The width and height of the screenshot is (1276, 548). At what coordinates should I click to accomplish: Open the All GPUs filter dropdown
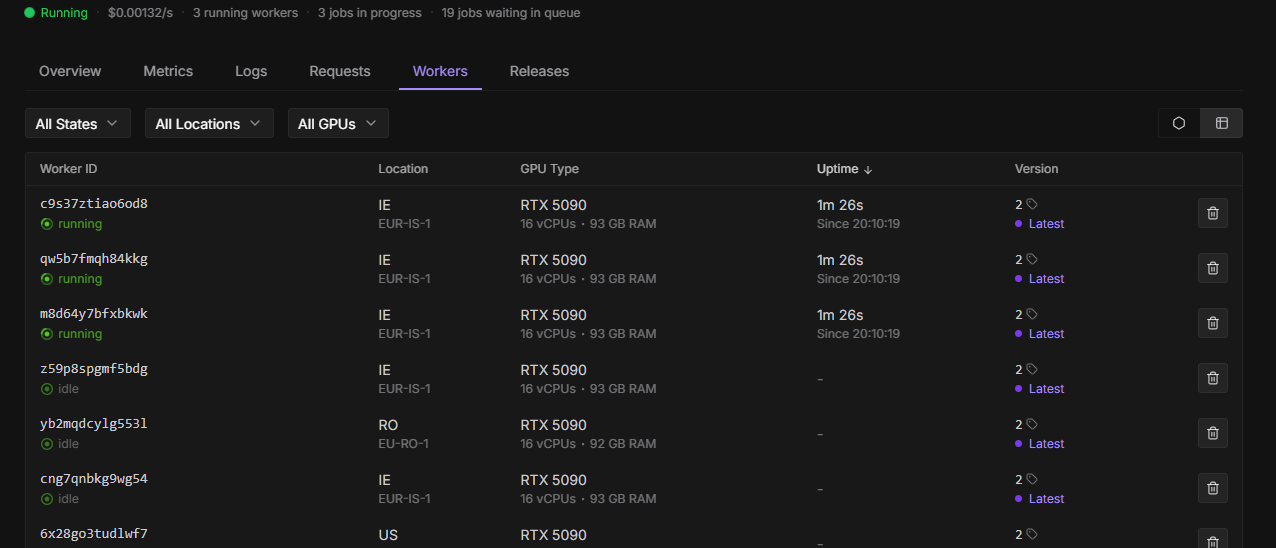337,124
